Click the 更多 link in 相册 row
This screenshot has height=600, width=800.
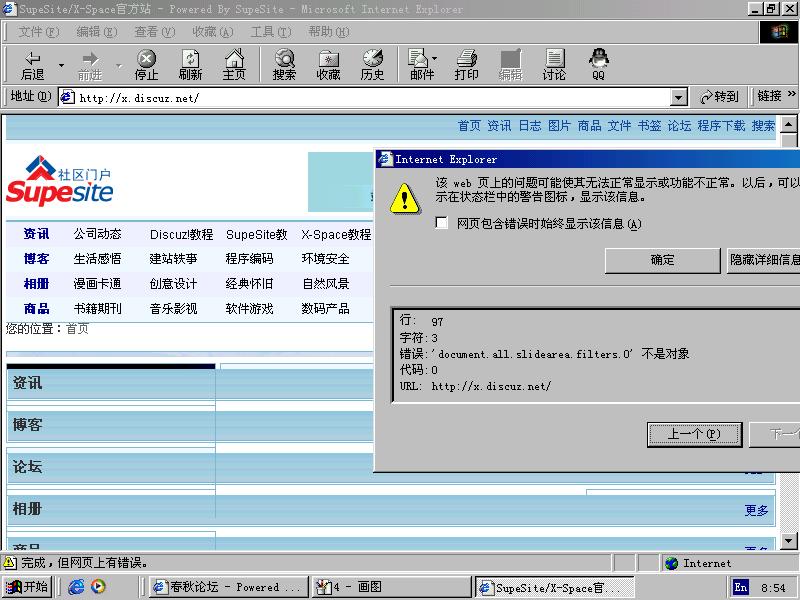coord(756,510)
